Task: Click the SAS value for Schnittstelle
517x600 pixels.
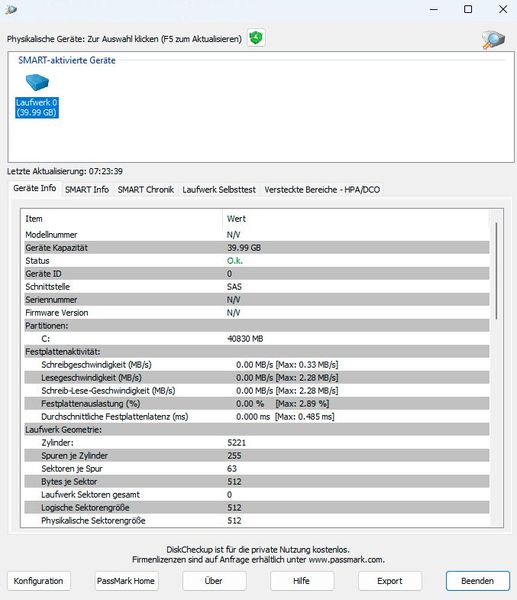Action: pos(234,287)
